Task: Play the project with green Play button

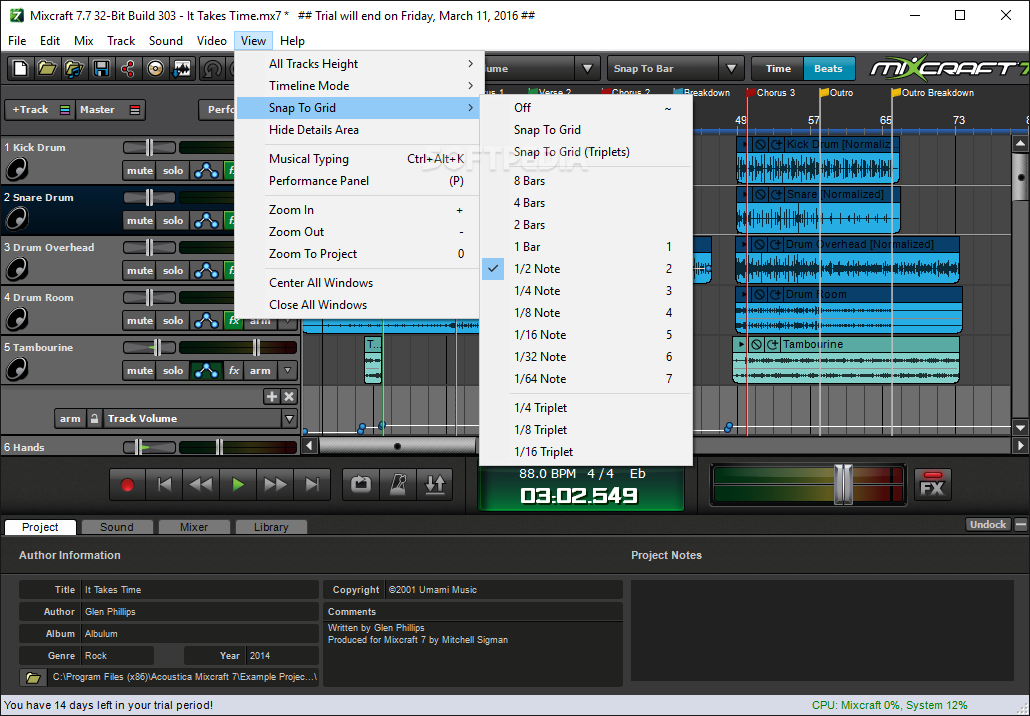Action: [238, 485]
